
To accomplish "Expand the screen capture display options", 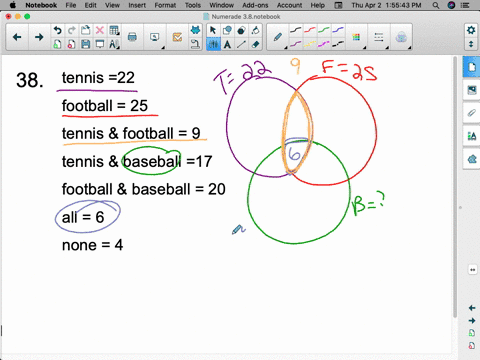I will [155, 38].
